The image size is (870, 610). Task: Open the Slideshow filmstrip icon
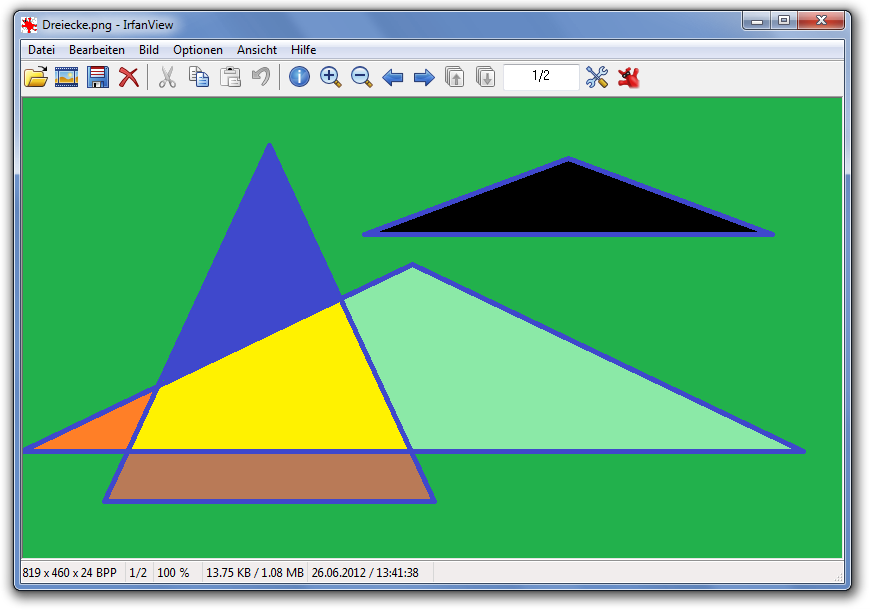[x=67, y=77]
